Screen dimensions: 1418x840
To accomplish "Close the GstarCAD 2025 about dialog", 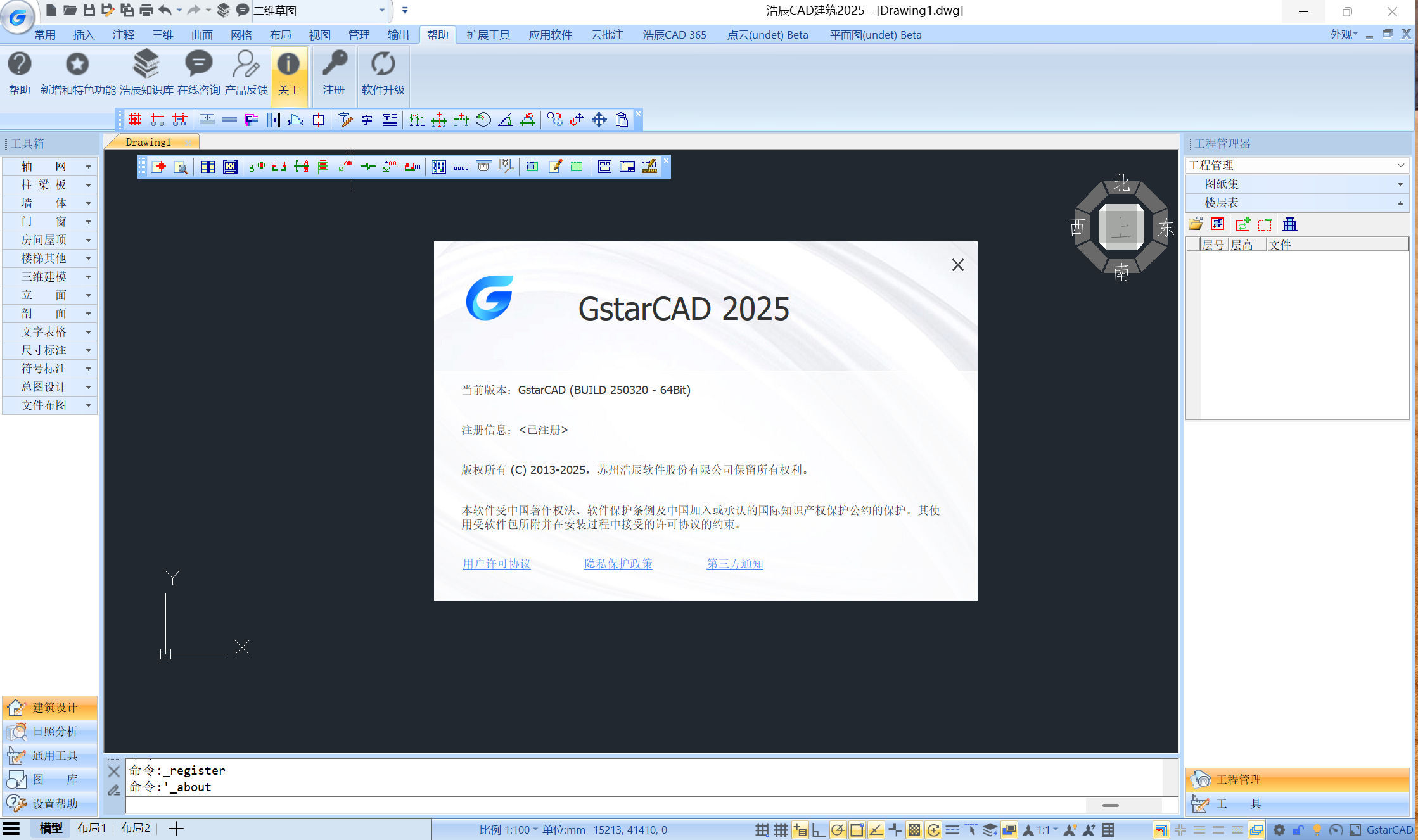I will tap(957, 265).
